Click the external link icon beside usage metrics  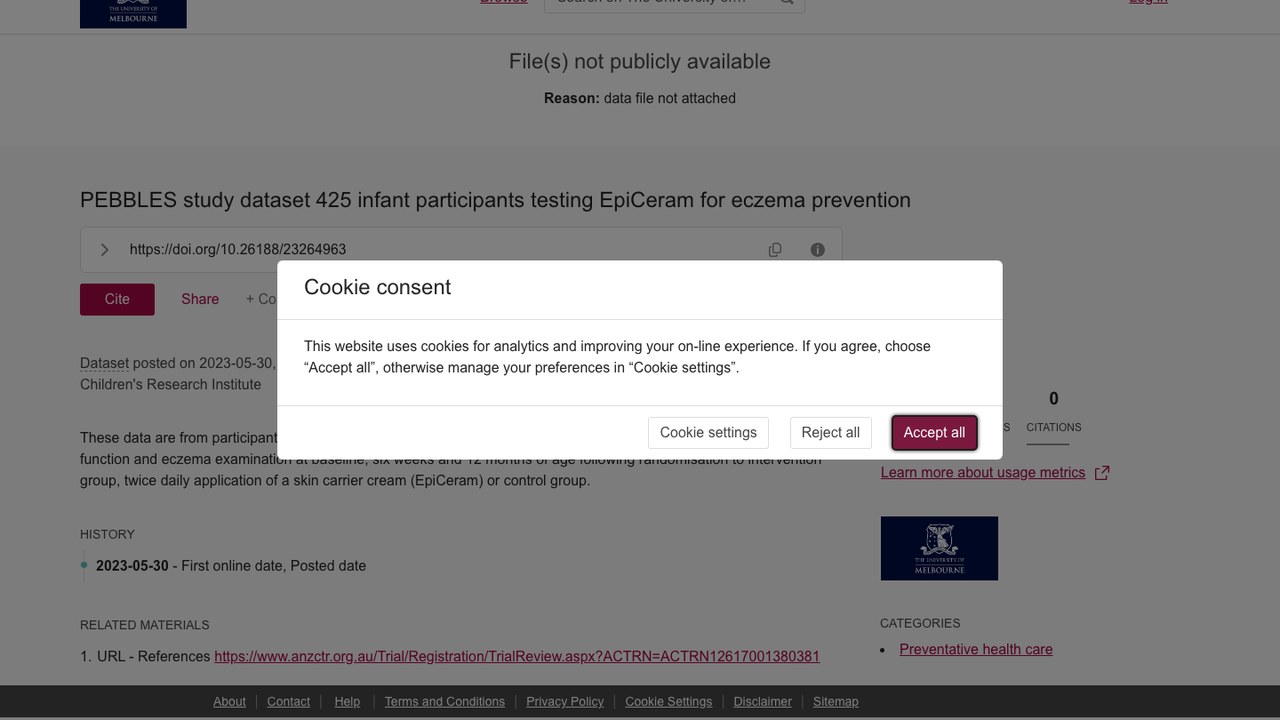click(x=1102, y=473)
